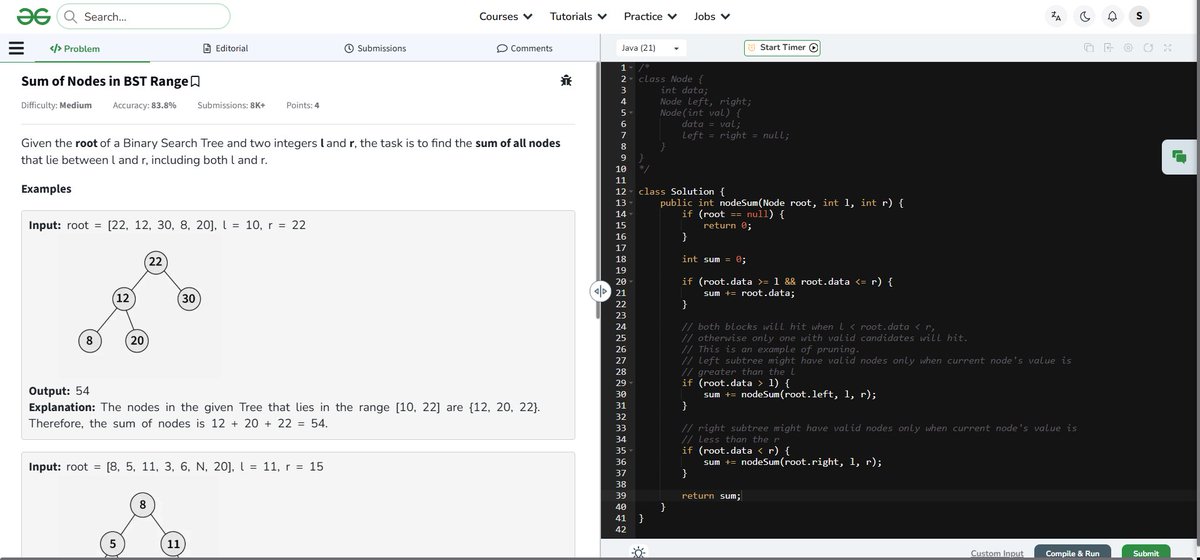Open the Courses dropdown menu
Screen dimensions: 1200x560
[x=506, y=16]
